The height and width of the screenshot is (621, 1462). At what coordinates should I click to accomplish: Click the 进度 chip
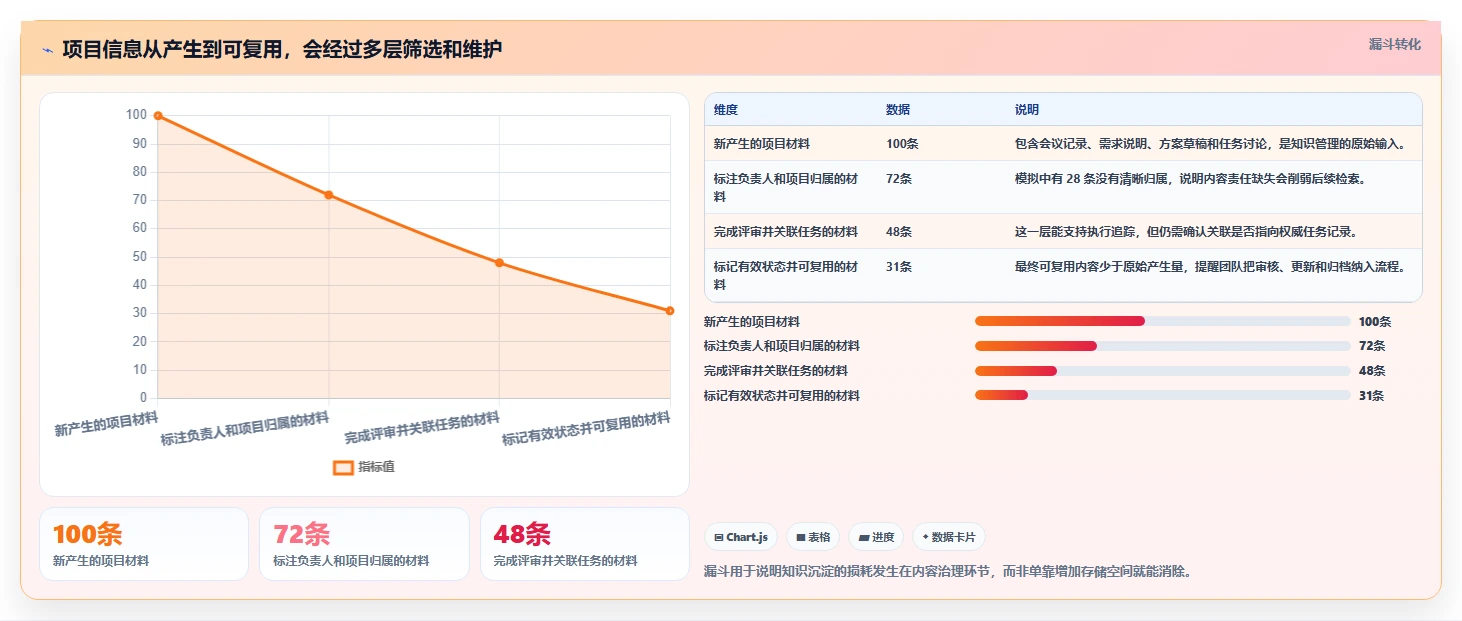pyautogui.click(x=876, y=537)
